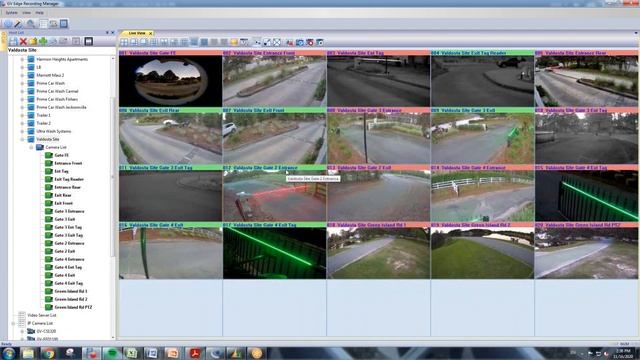The width and height of the screenshot is (640, 360).
Task: Click the 005 Entrance Rear camera feed
Action: [x=587, y=81]
